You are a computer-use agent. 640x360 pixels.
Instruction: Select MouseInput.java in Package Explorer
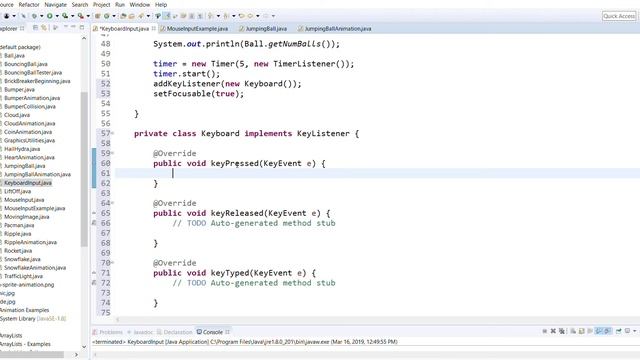[24, 200]
